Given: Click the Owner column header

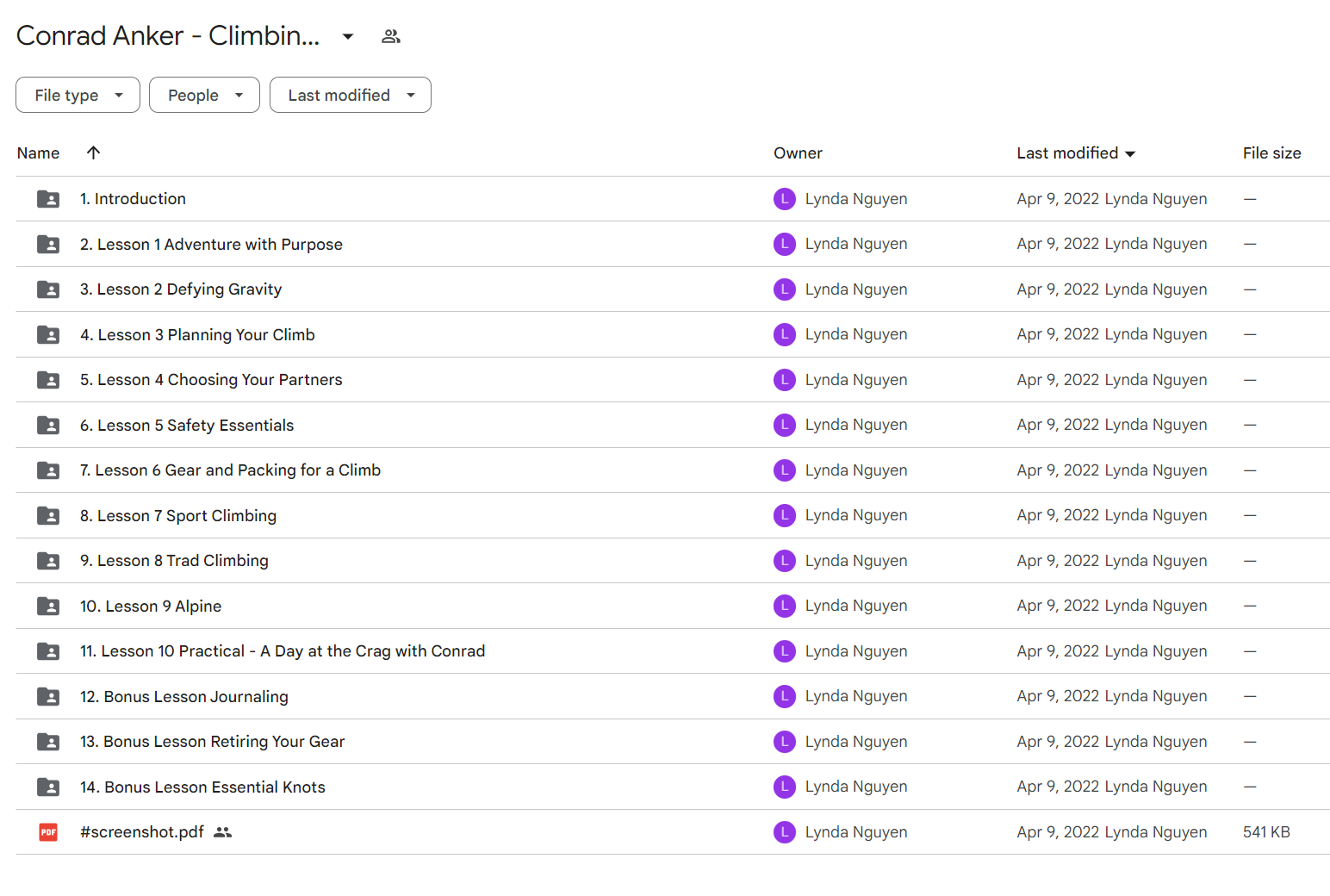Looking at the screenshot, I should [x=798, y=153].
